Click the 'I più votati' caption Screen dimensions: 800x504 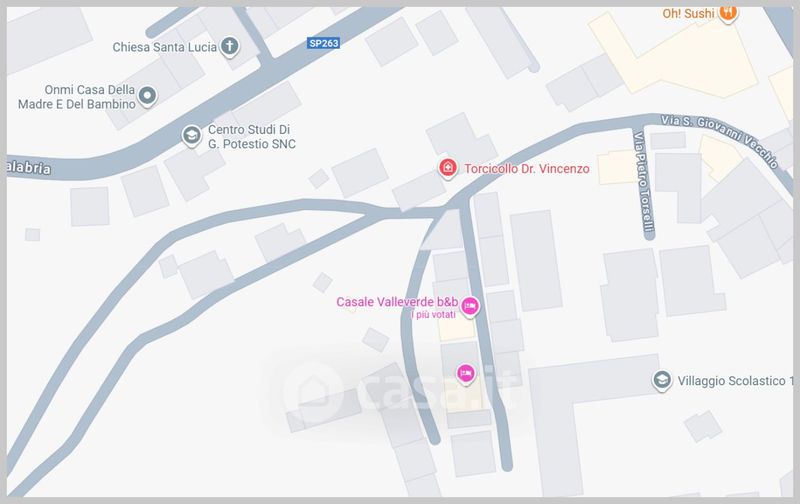pos(434,315)
